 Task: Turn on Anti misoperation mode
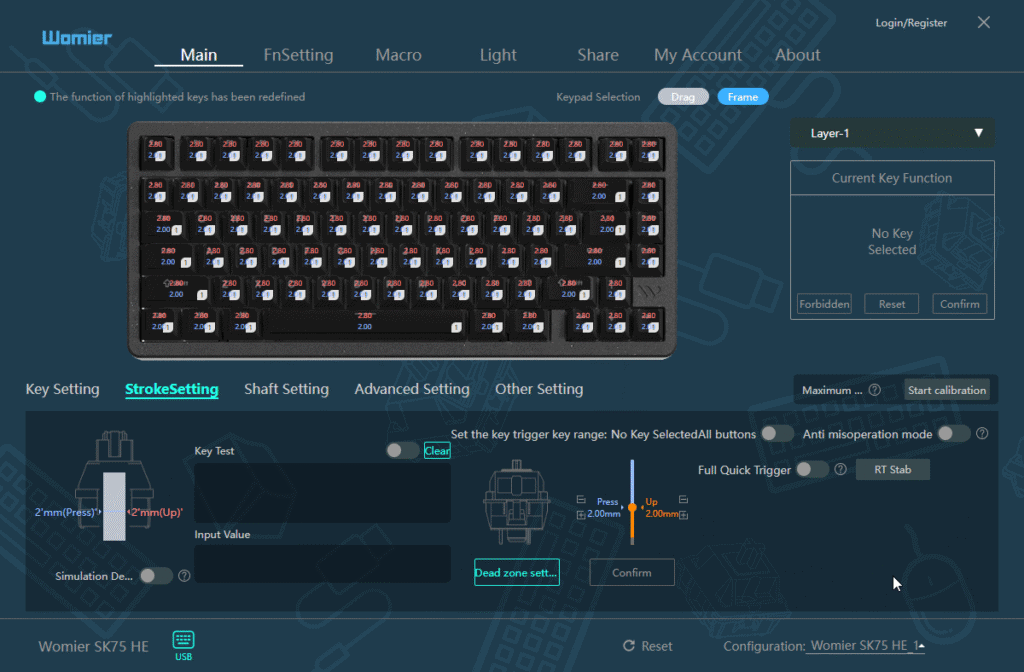click(953, 434)
